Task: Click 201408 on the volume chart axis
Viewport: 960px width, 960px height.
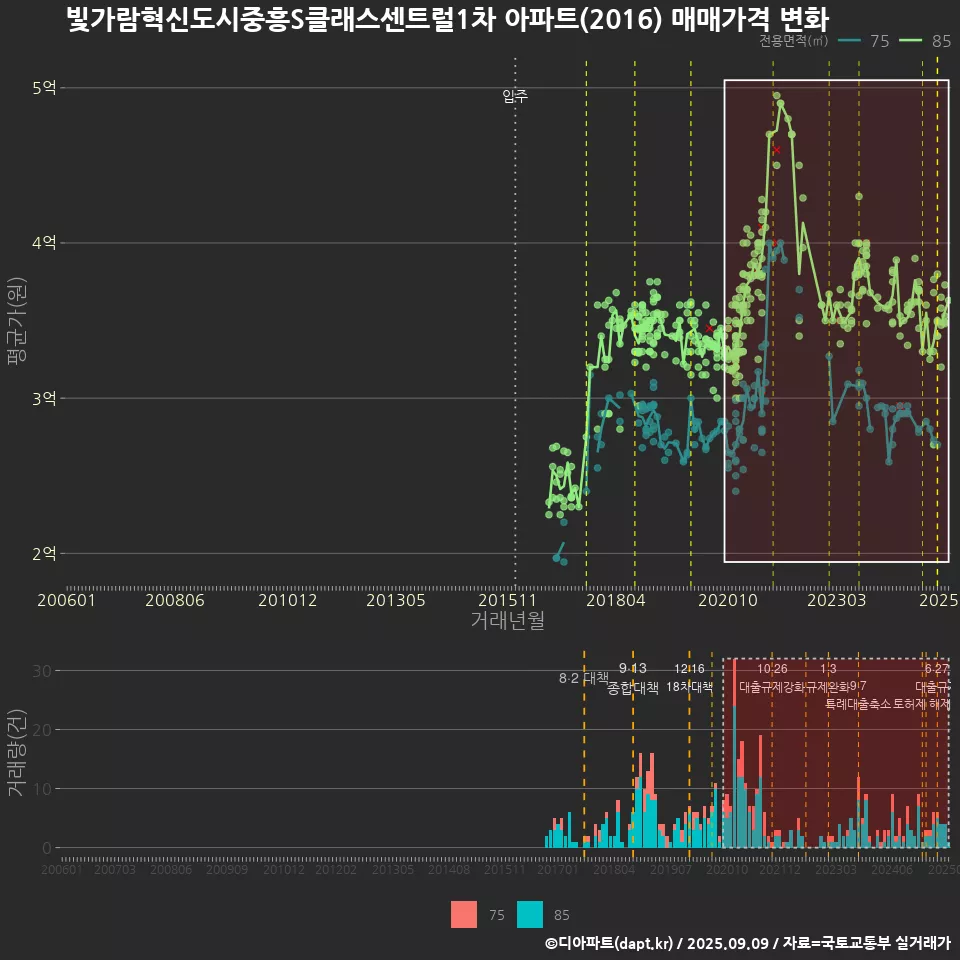Action: [x=449, y=869]
